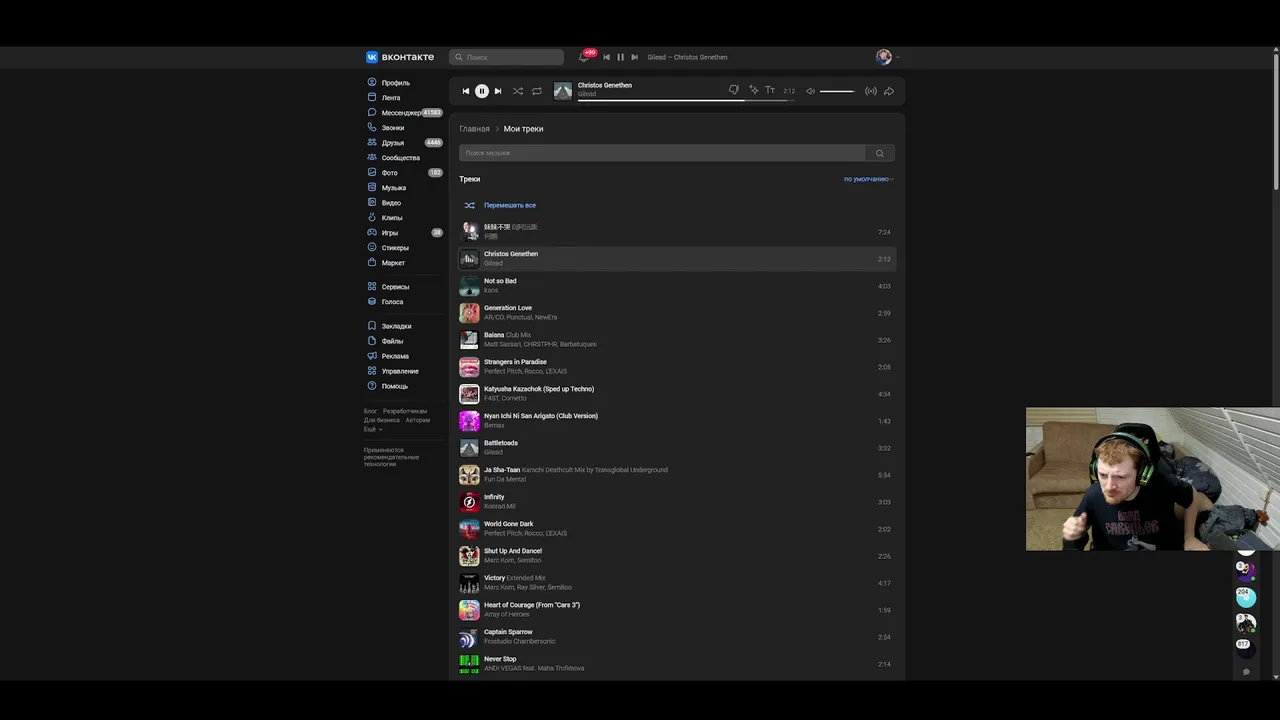Click the Управление sidebar icon
The image size is (1280, 720).
pyautogui.click(x=372, y=371)
